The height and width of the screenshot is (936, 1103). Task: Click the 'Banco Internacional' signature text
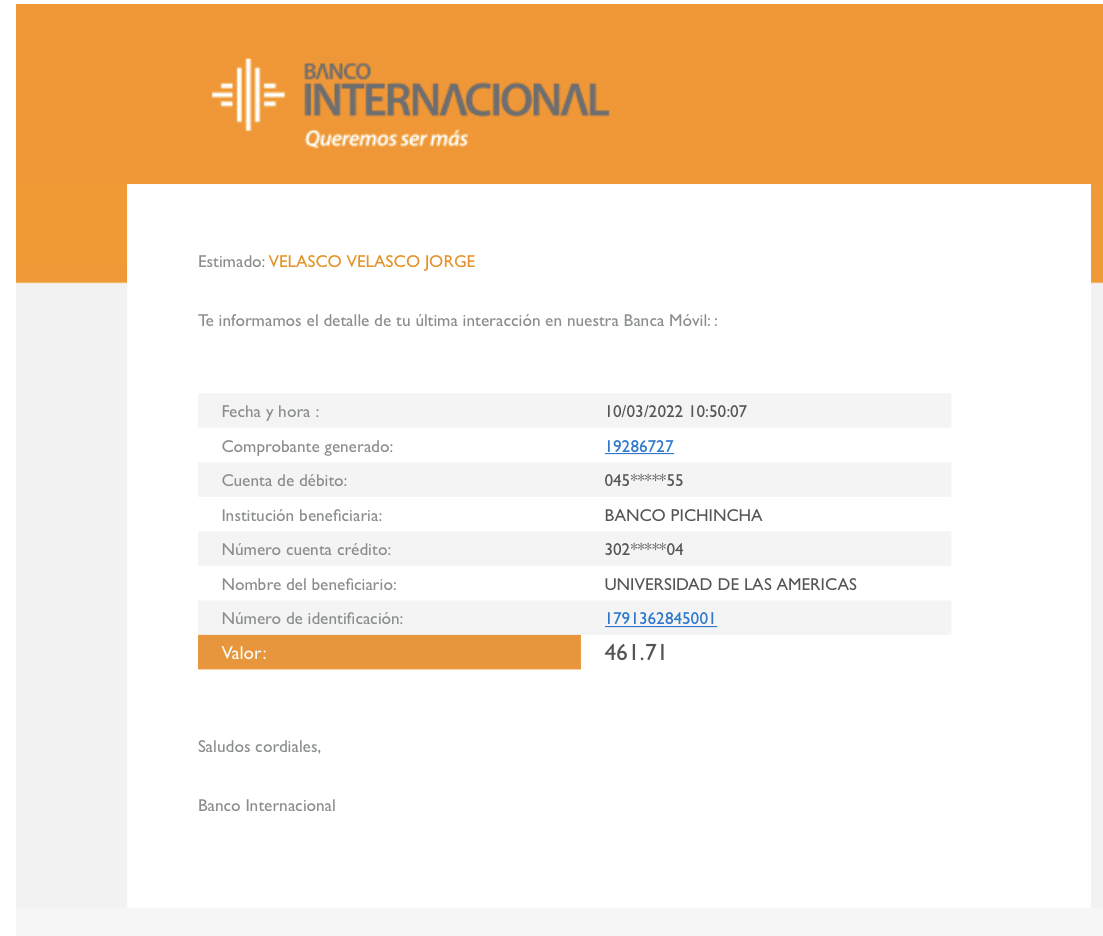click(x=267, y=805)
